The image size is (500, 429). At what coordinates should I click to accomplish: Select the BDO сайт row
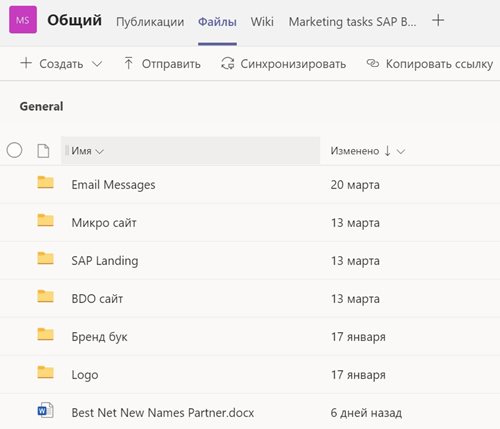pyautogui.click(x=250, y=299)
